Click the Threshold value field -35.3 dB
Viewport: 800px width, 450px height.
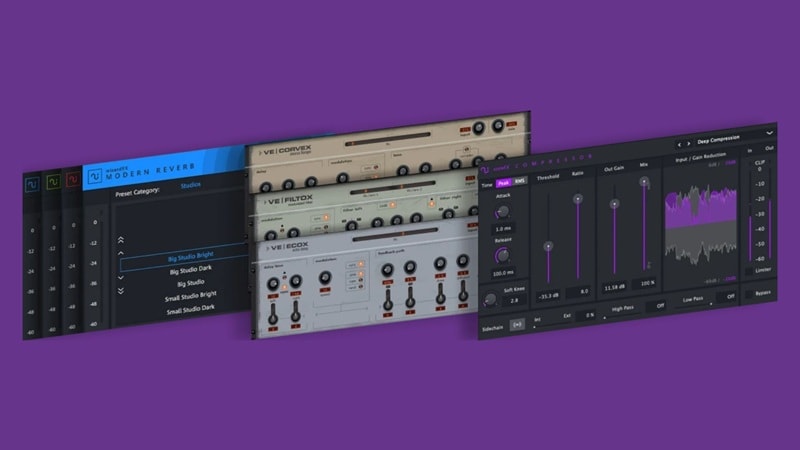click(x=548, y=295)
